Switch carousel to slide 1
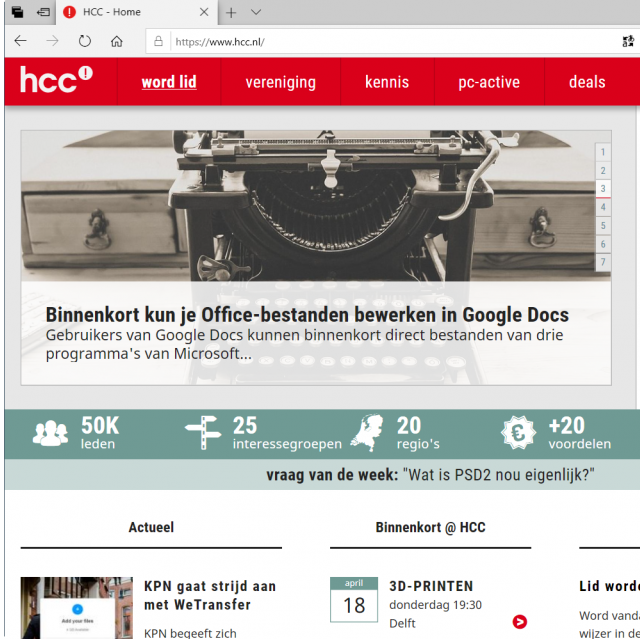This screenshot has width=640, height=640. (603, 152)
